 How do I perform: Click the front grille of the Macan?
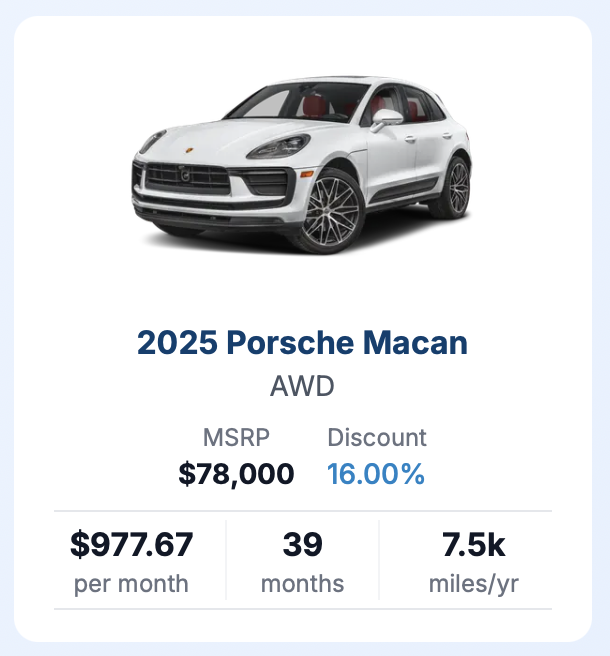[x=187, y=177]
